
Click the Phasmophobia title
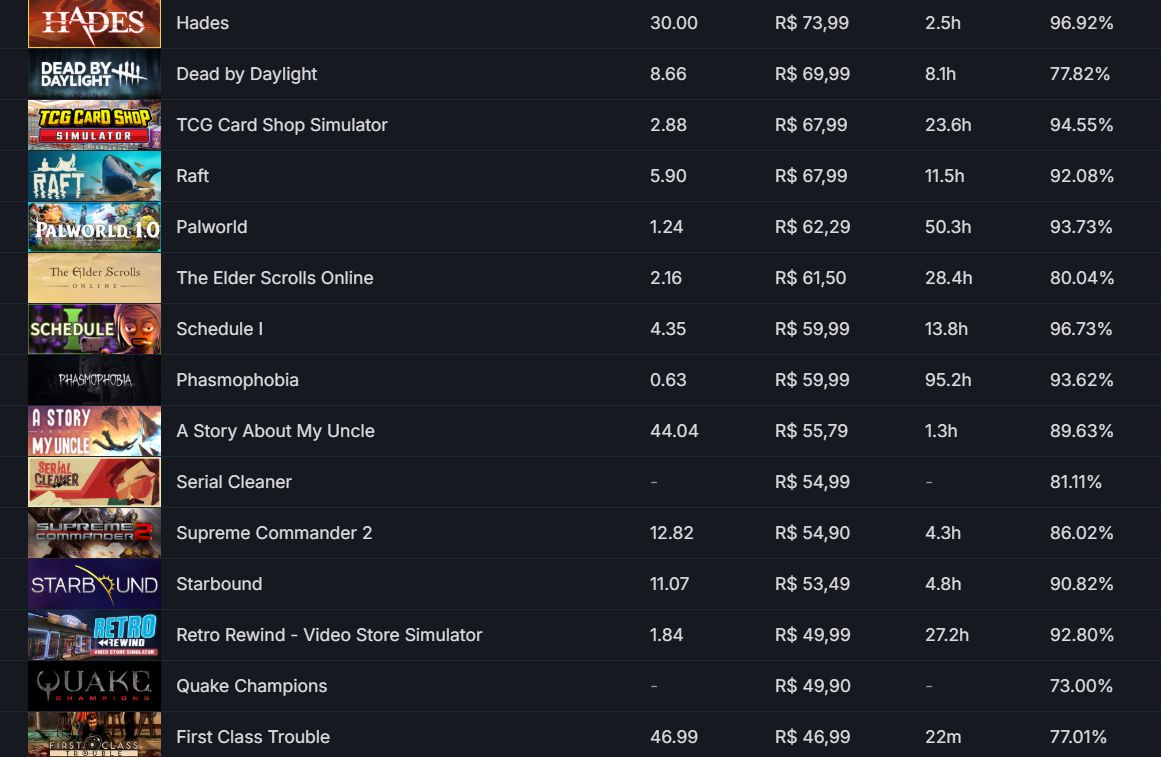(238, 380)
